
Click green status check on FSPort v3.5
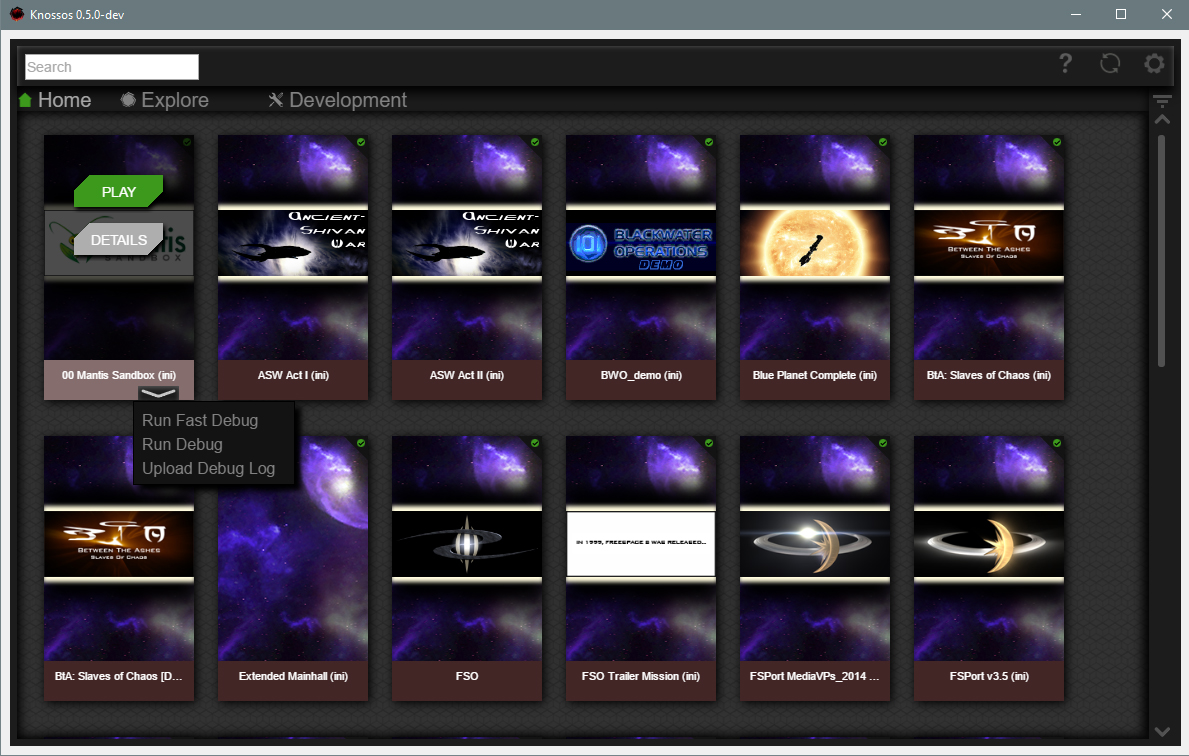coord(1057,443)
